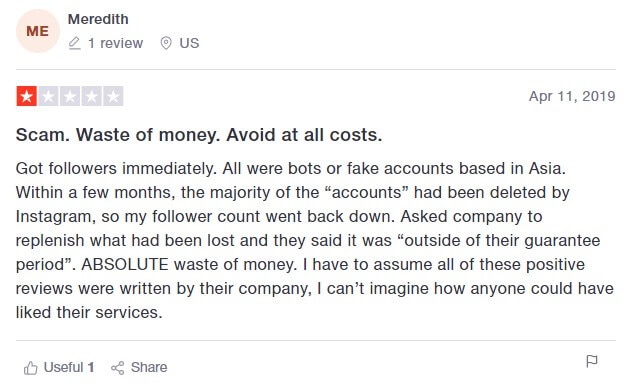
Task: Click the first red rating star
Action: [x=27, y=96]
